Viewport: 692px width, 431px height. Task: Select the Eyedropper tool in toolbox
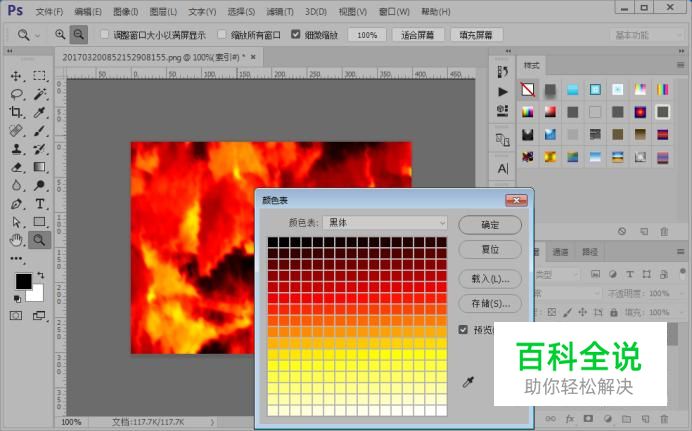(x=40, y=112)
